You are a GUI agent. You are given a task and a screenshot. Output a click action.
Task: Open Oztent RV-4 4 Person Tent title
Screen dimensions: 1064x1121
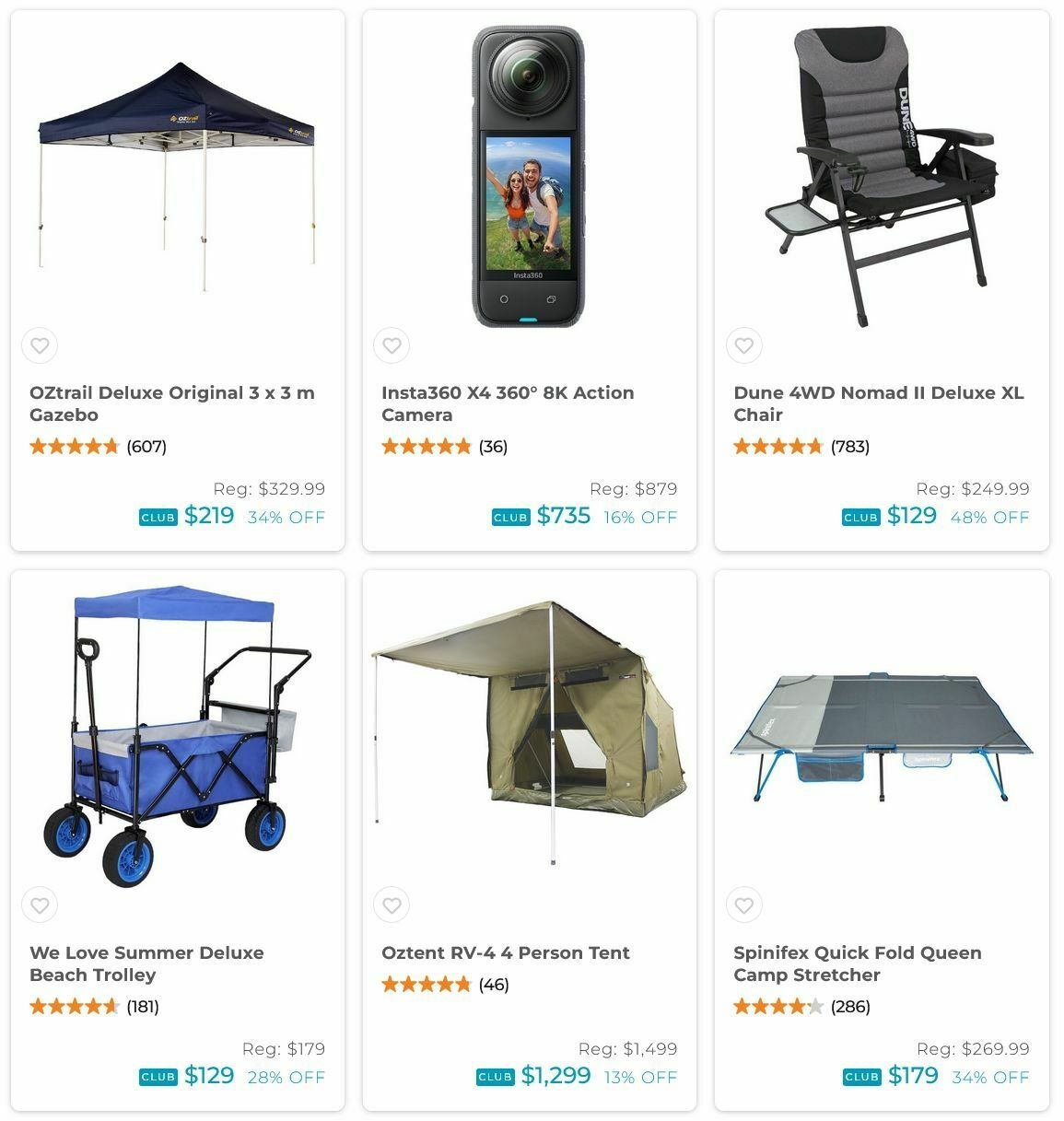(506, 952)
